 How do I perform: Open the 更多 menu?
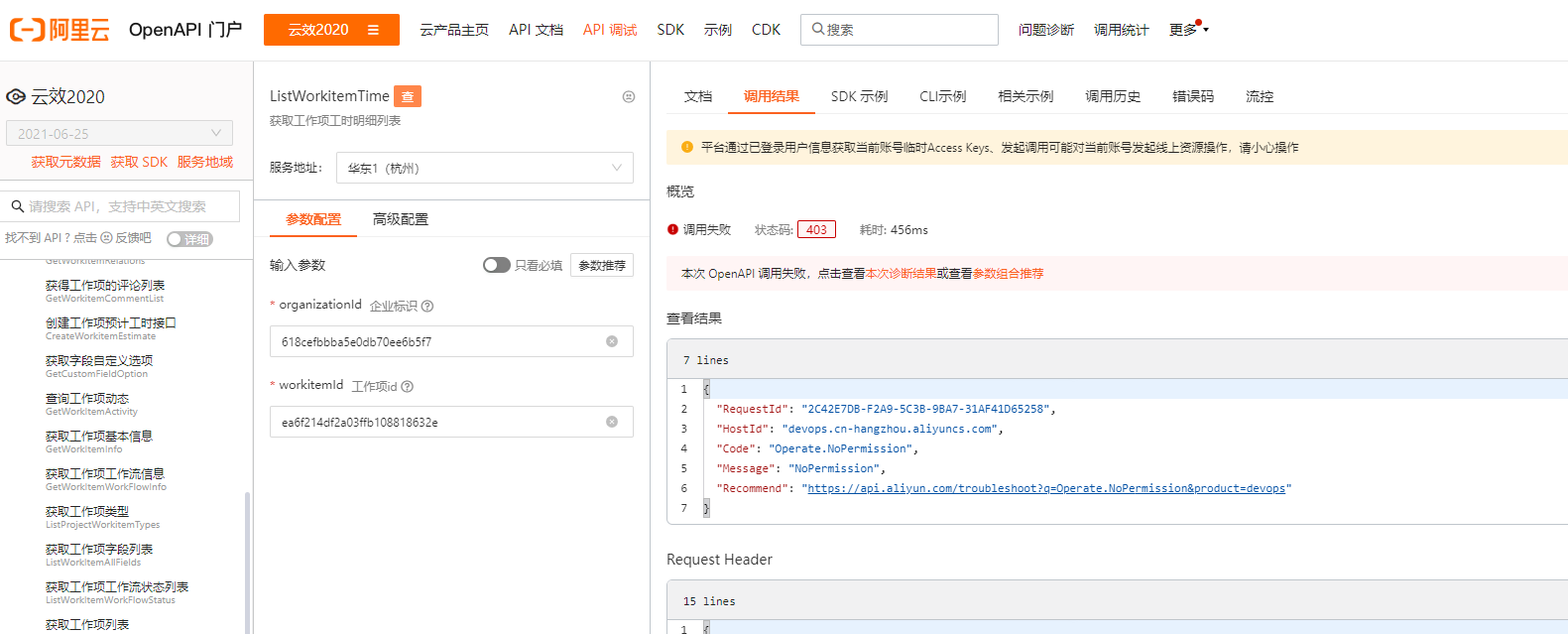[x=1188, y=30]
